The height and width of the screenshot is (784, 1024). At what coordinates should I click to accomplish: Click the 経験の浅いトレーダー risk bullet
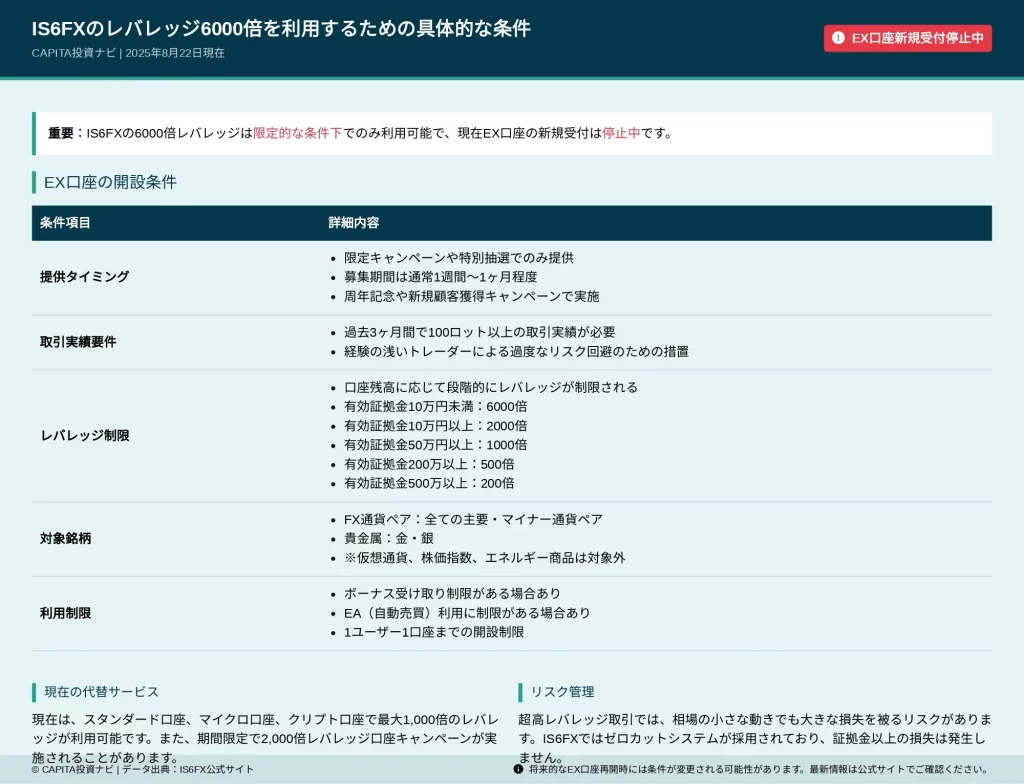point(517,351)
